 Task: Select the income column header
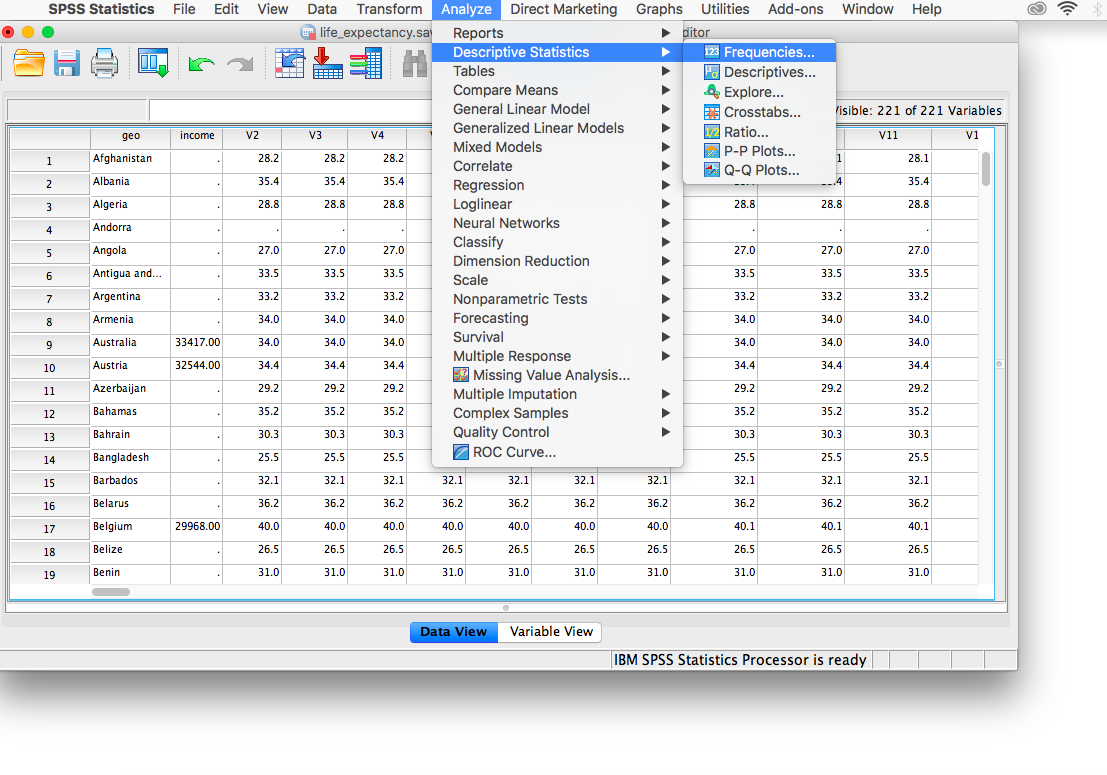click(x=197, y=136)
